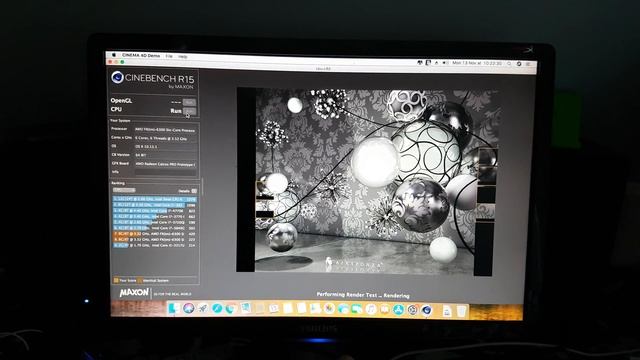Image resolution: width=640 pixels, height=360 pixels.
Task: Click the Your Score legend swatch
Action: click(x=116, y=280)
